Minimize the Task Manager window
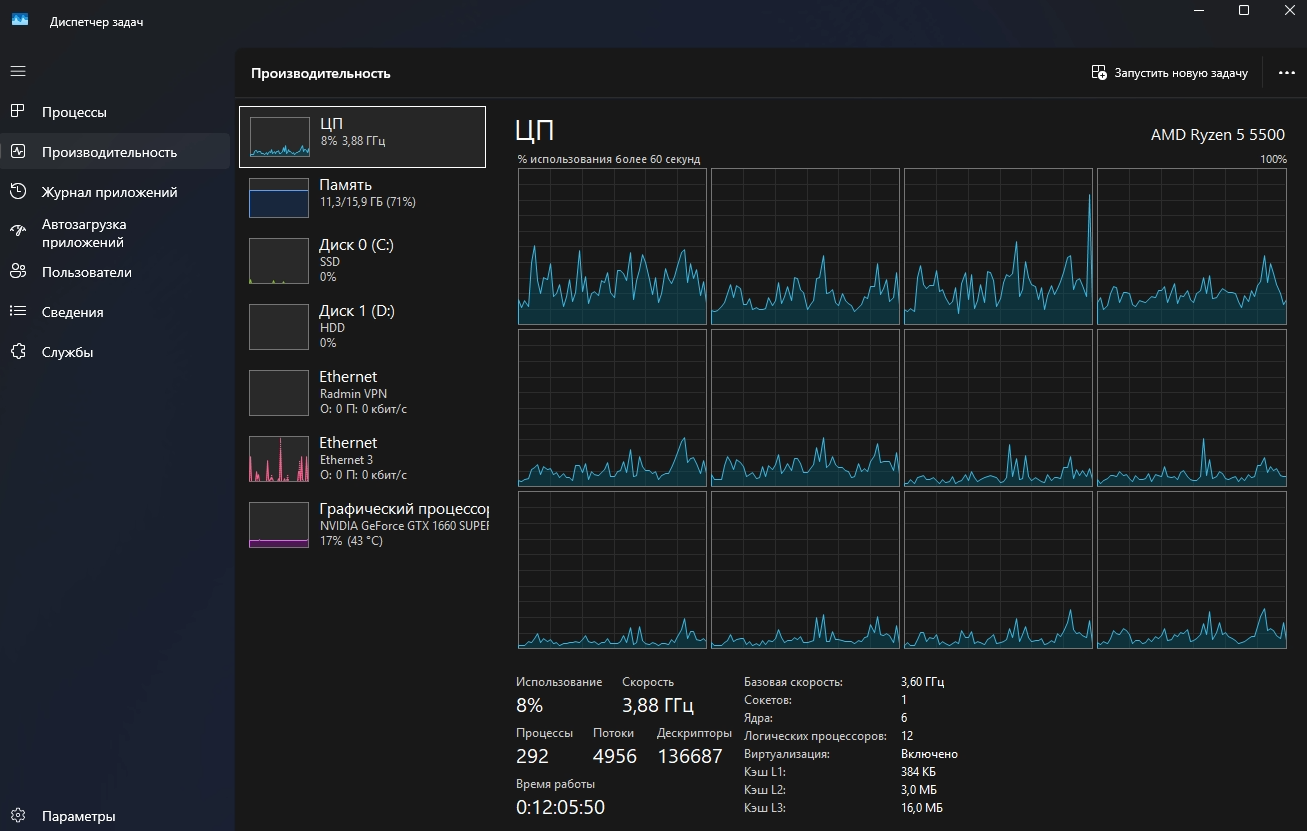The image size is (1307, 831). [1199, 10]
